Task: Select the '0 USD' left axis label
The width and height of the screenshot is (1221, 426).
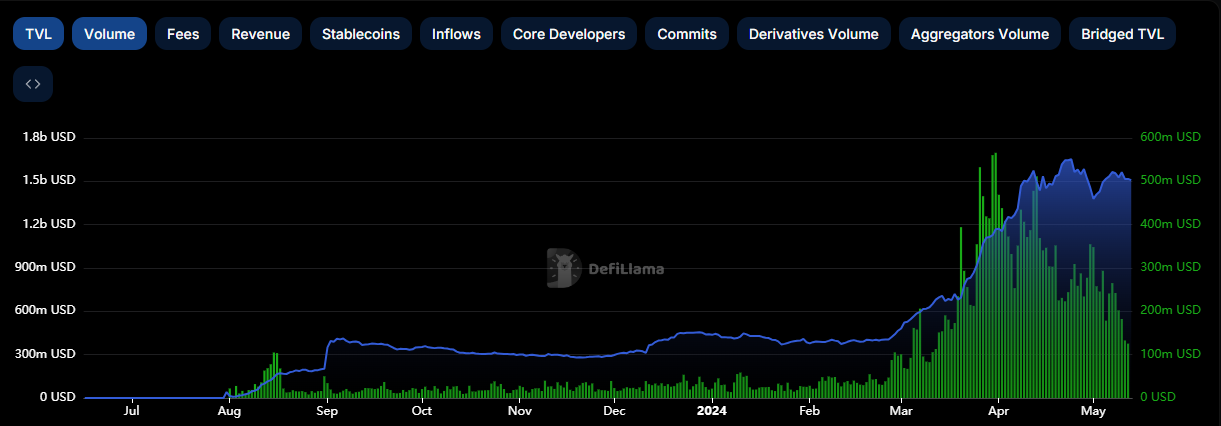Action: point(57,397)
